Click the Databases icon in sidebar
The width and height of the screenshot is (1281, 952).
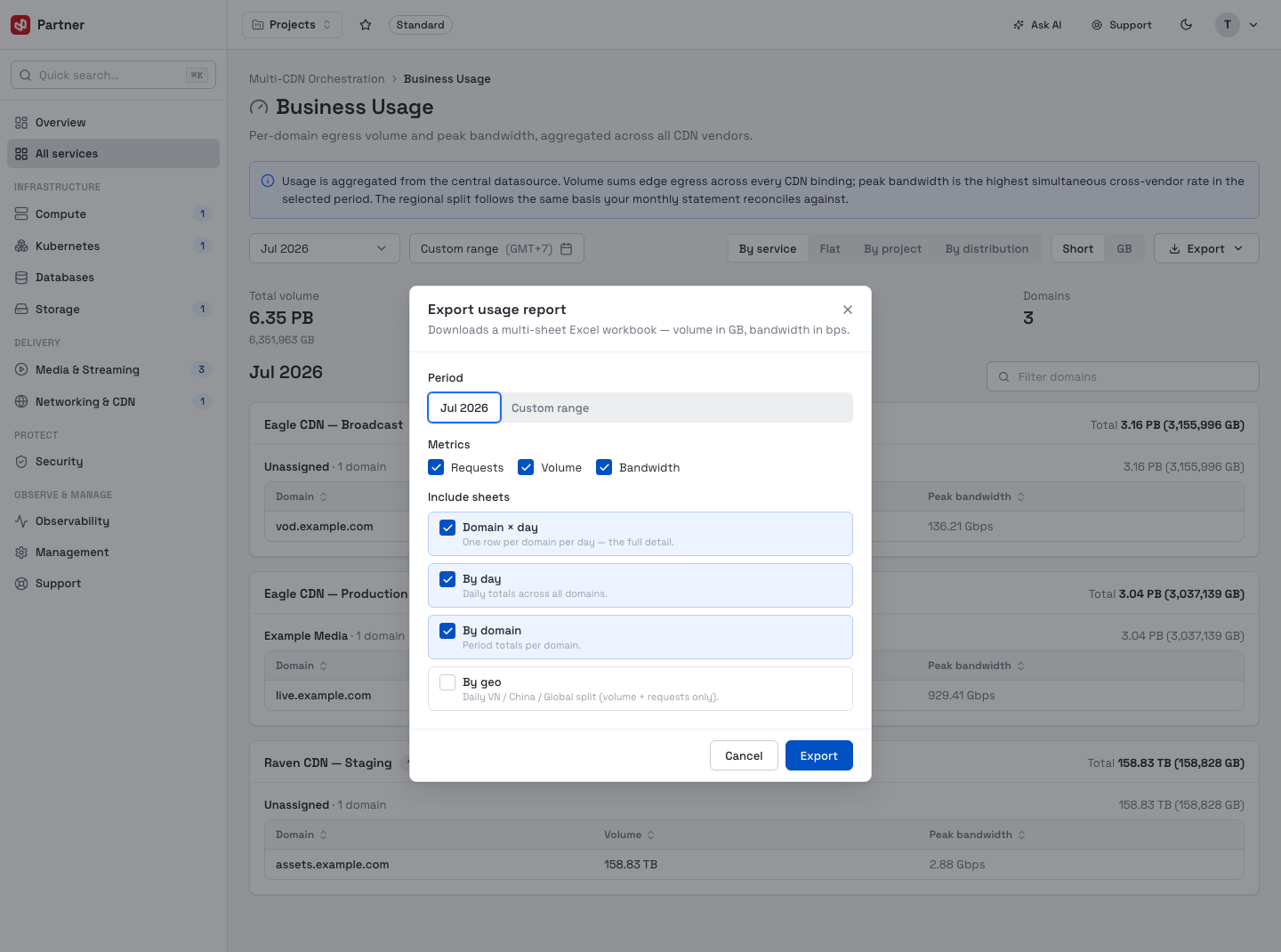21,278
